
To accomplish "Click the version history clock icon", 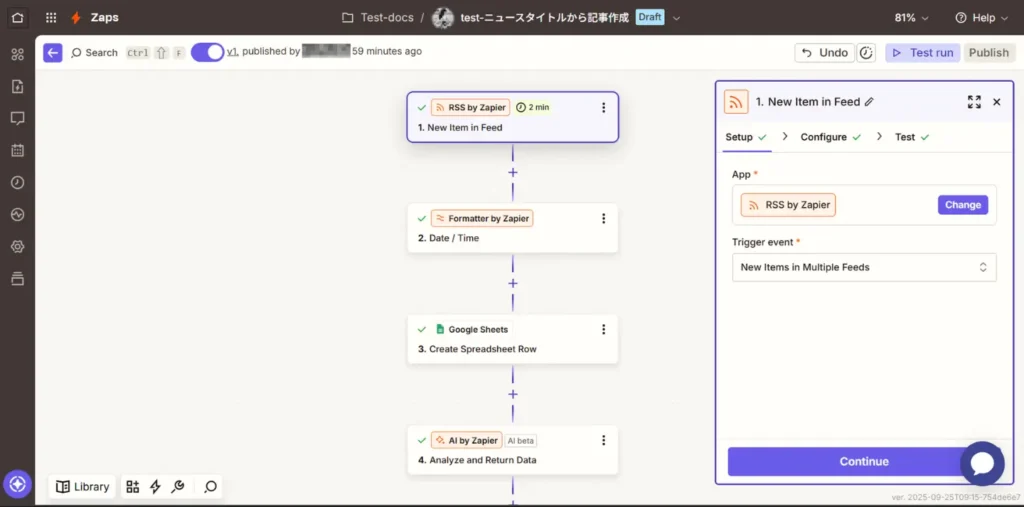I will click(x=866, y=52).
